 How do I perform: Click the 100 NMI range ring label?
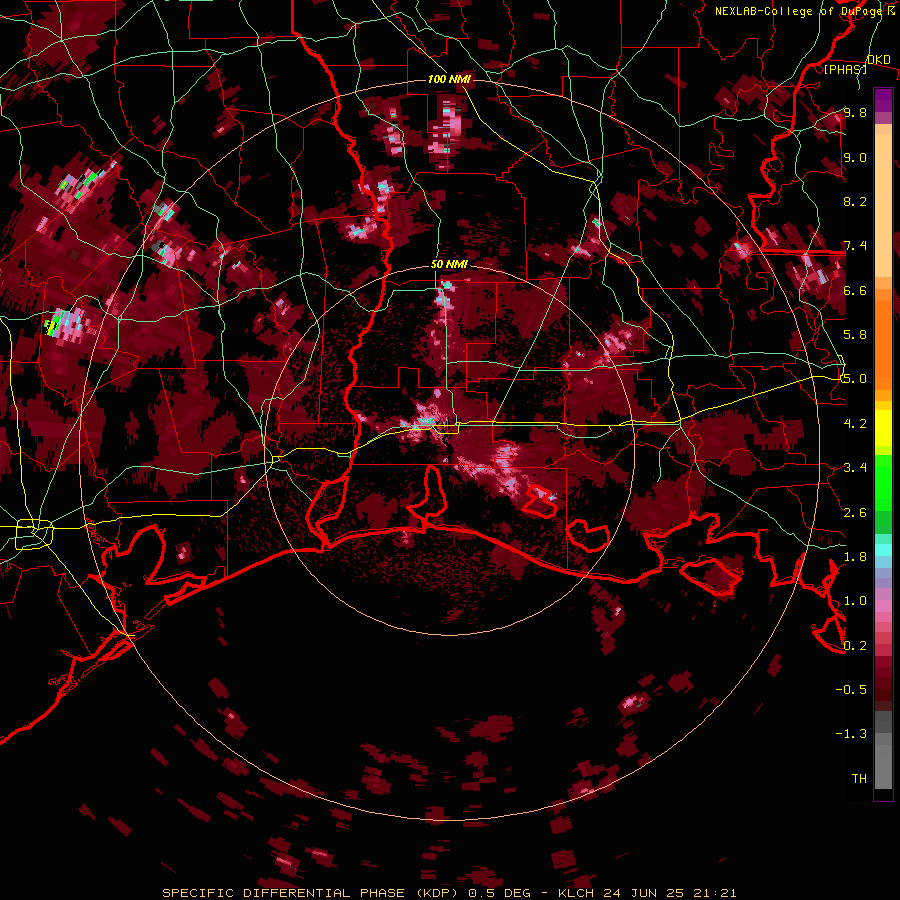[x=449, y=79]
